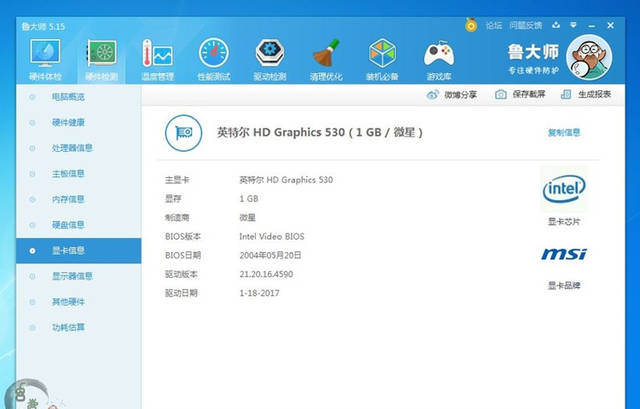Click the BIOS date 2004年05月20日
The image size is (640, 409).
click(x=270, y=255)
